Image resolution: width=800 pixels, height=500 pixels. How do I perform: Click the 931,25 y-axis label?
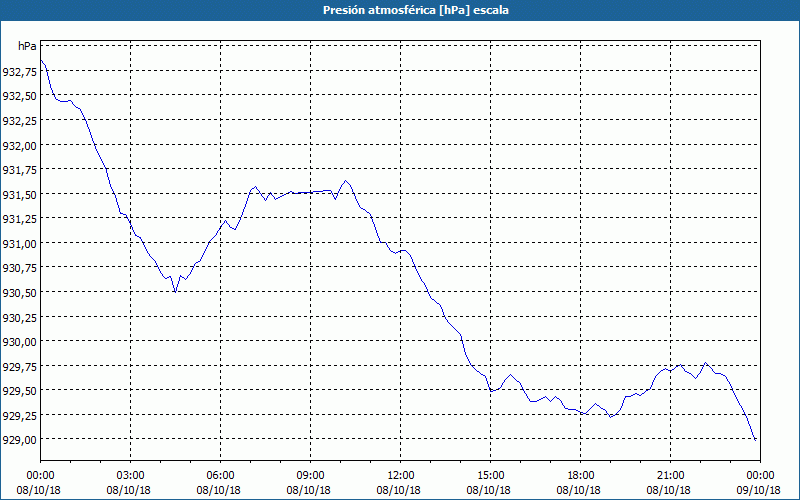(x=19, y=219)
